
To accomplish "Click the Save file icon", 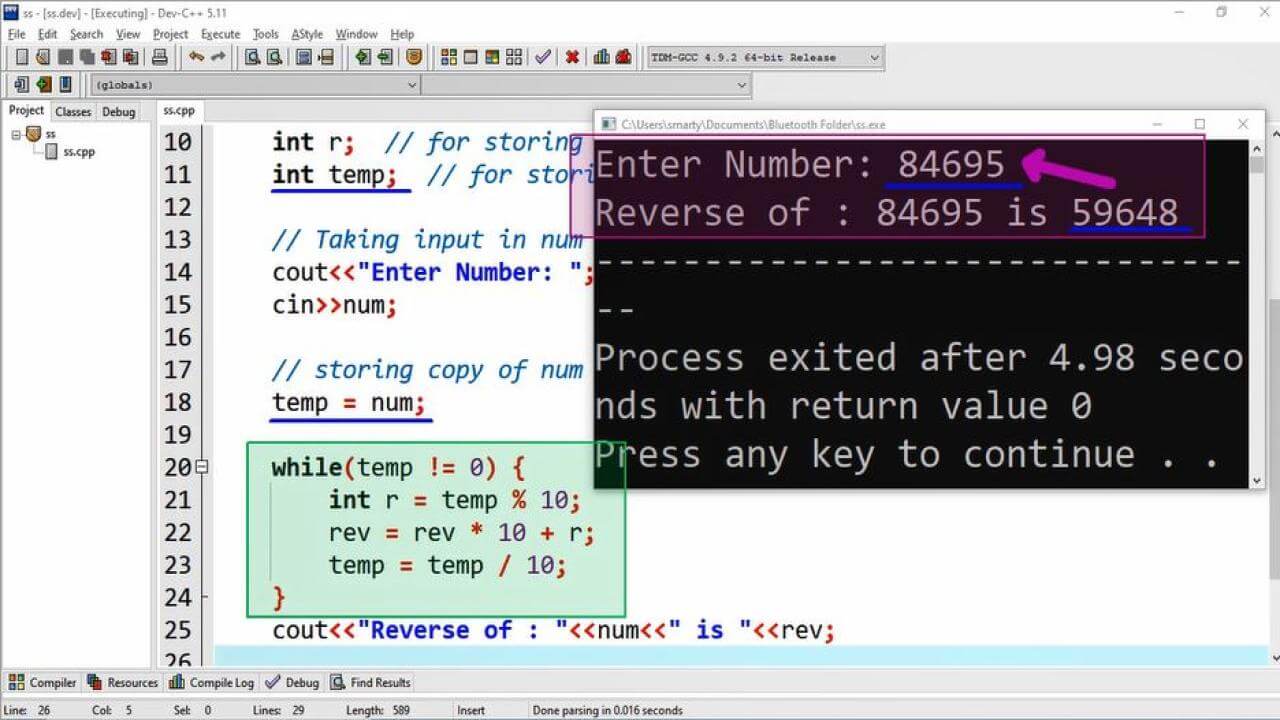I will pos(66,57).
